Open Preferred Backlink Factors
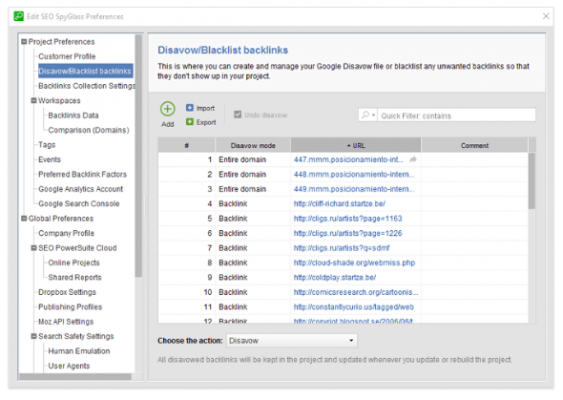563x400 pixels. coord(82,174)
